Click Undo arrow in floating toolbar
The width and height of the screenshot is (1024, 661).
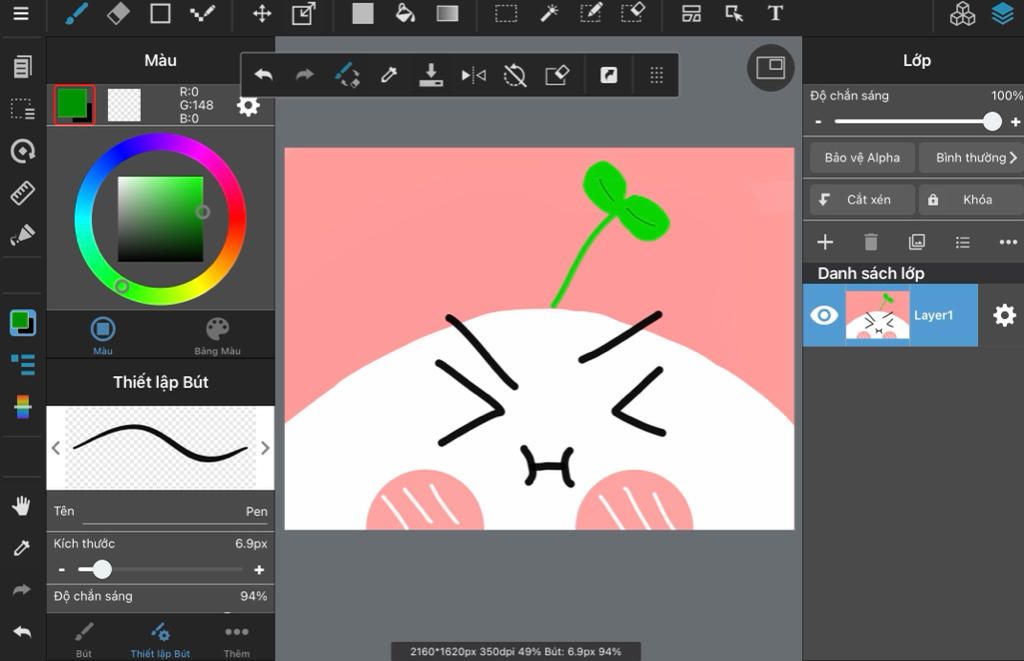coord(264,75)
